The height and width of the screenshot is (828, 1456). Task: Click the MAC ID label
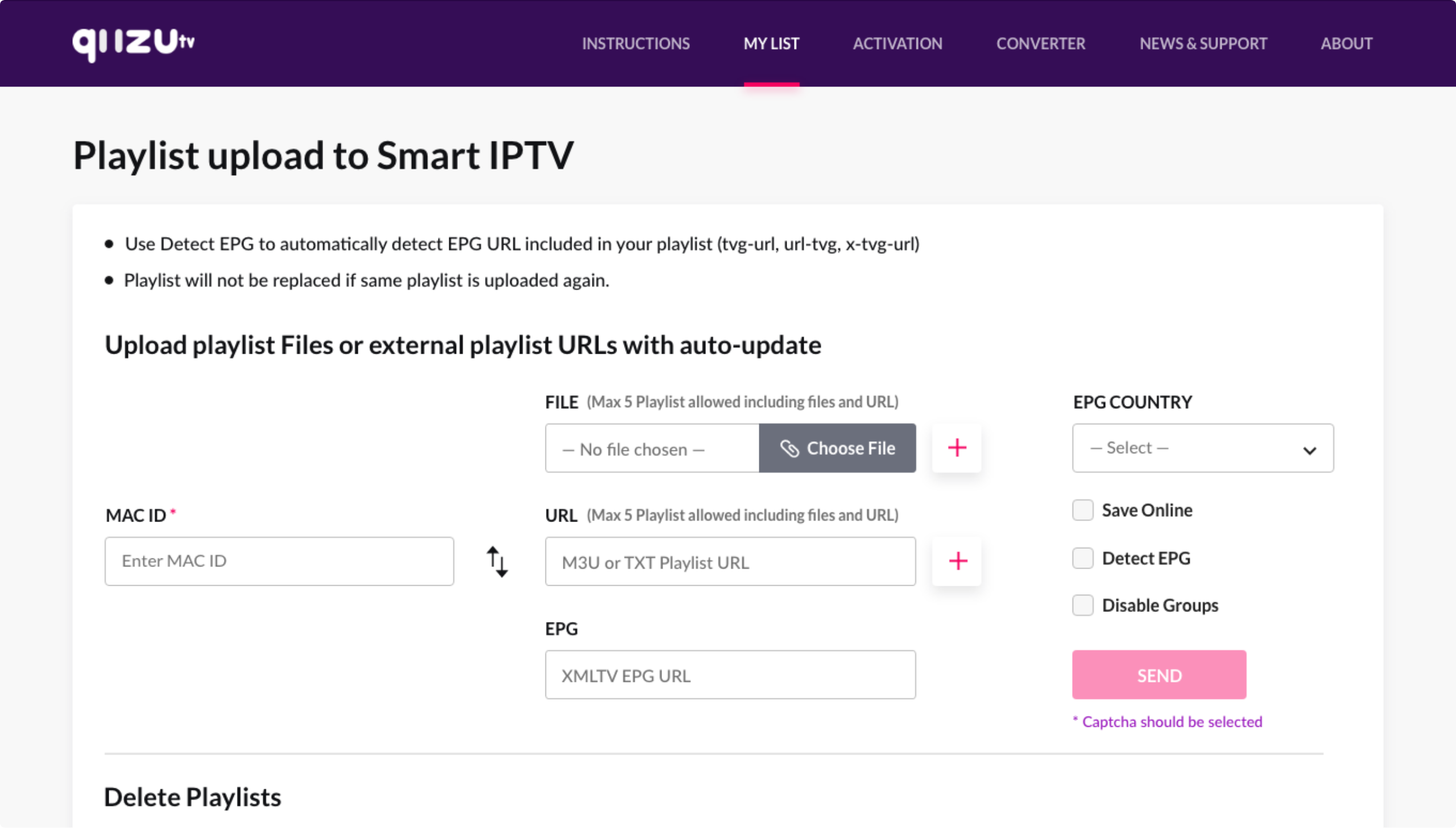pyautogui.click(x=140, y=515)
